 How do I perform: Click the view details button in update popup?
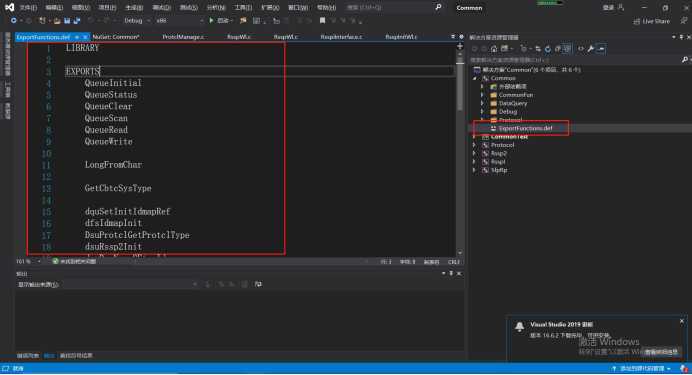(x=661, y=352)
